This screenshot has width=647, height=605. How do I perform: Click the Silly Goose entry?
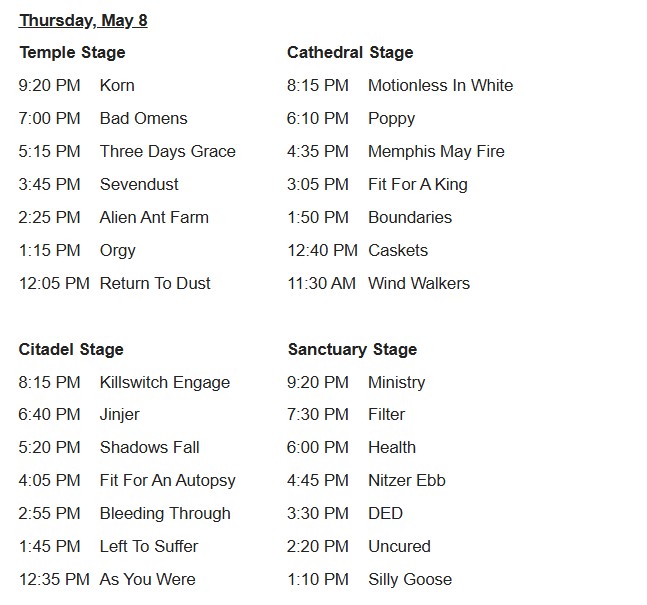pos(410,579)
